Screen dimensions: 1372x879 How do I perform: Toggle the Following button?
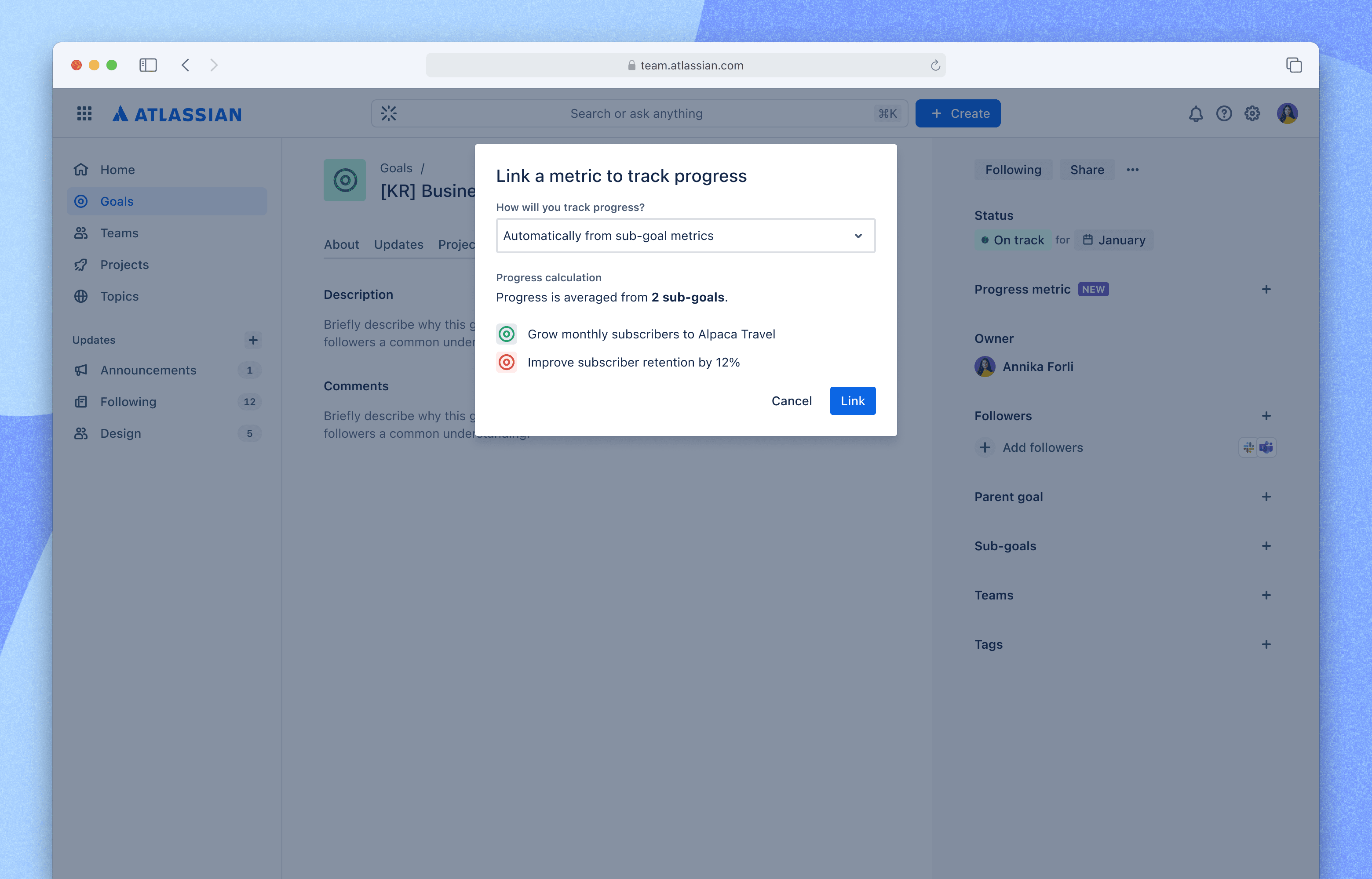(1013, 170)
